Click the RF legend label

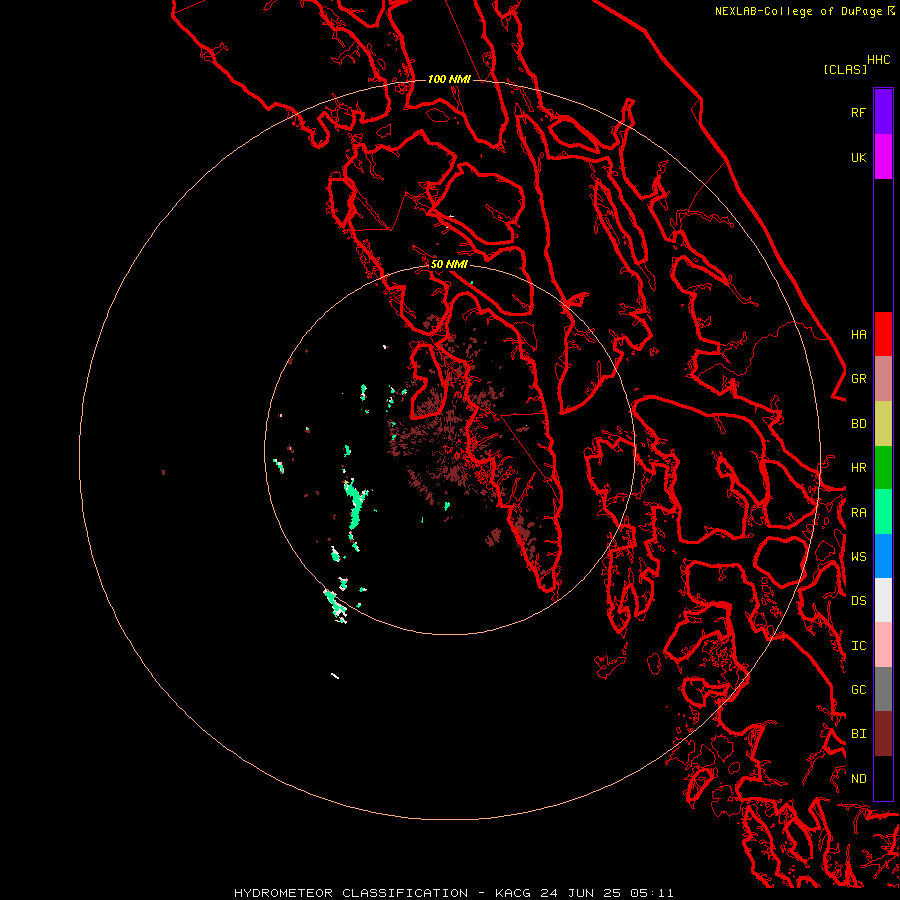858,112
